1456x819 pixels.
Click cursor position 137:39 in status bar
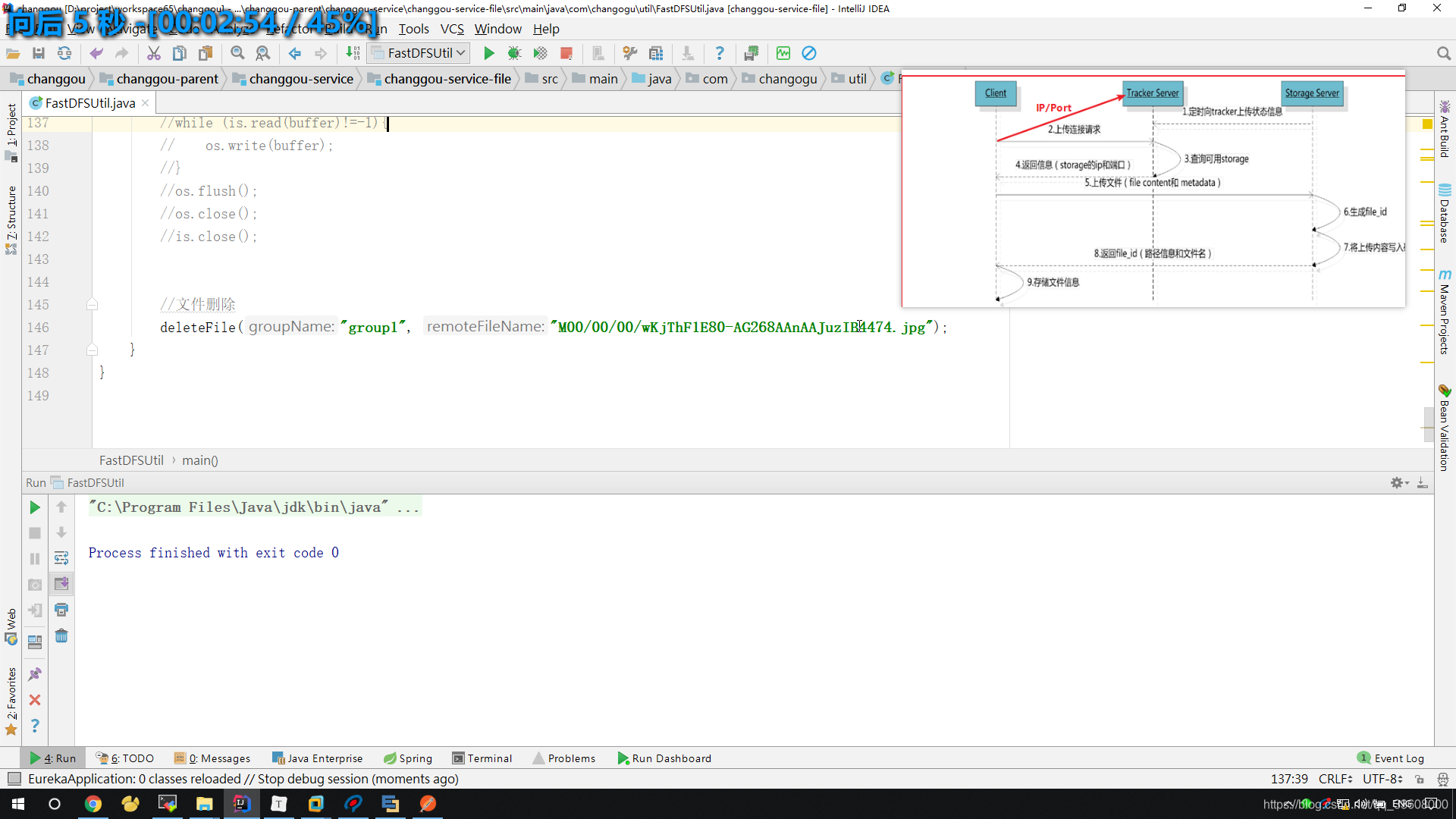[x=1289, y=779]
